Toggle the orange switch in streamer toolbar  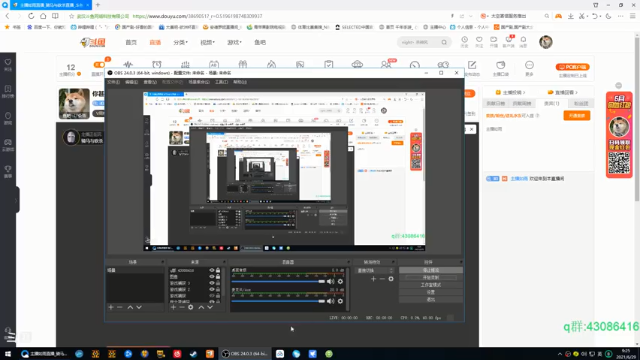click(x=99, y=64)
